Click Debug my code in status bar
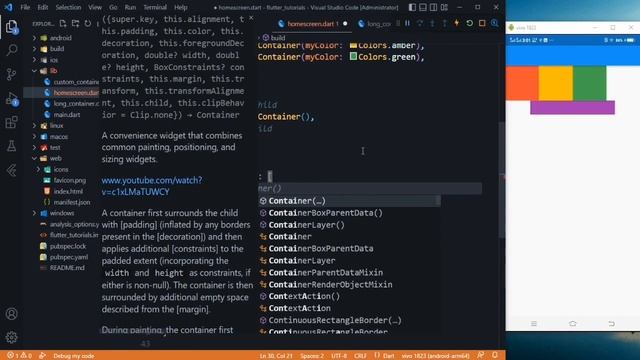 73,356
